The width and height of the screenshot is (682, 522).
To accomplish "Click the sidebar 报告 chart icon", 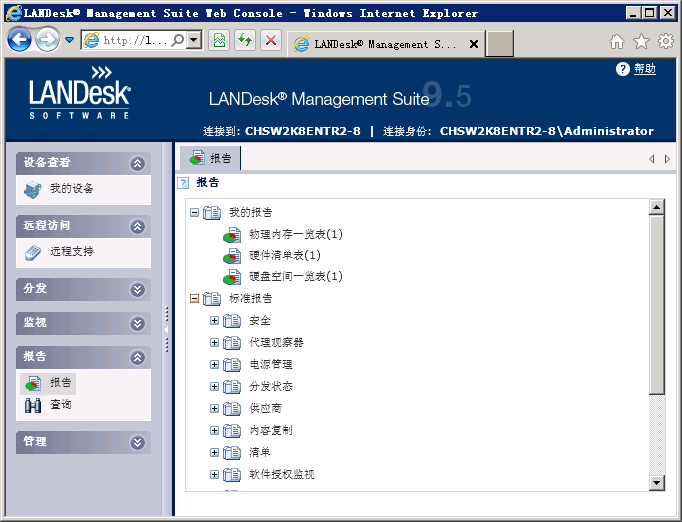I will (33, 383).
